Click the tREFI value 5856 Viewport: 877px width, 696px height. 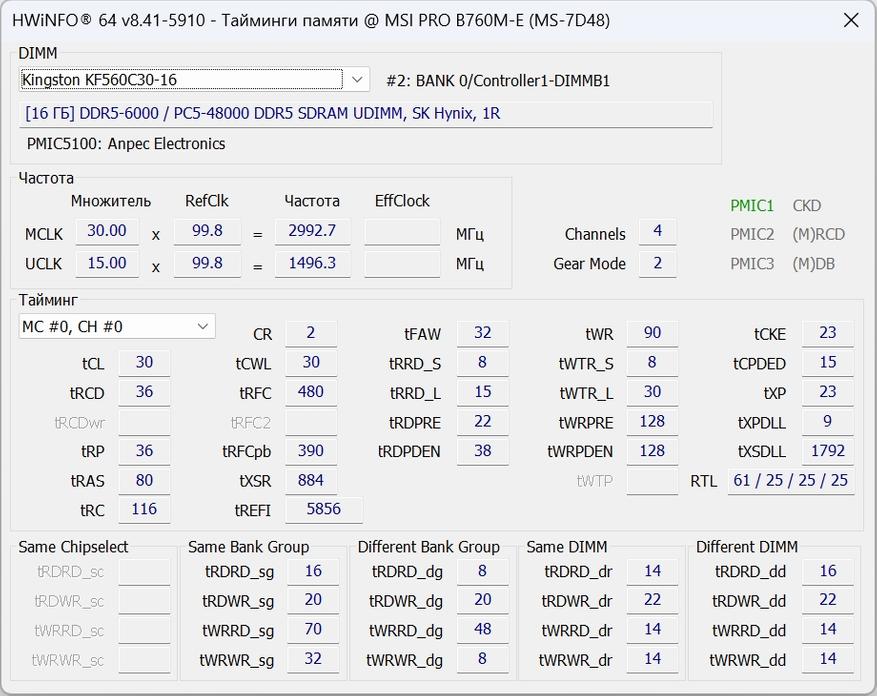click(x=324, y=509)
